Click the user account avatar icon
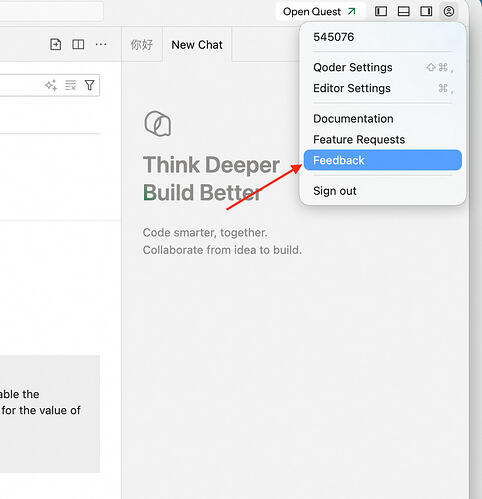This screenshot has width=482, height=499. pyautogui.click(x=449, y=11)
